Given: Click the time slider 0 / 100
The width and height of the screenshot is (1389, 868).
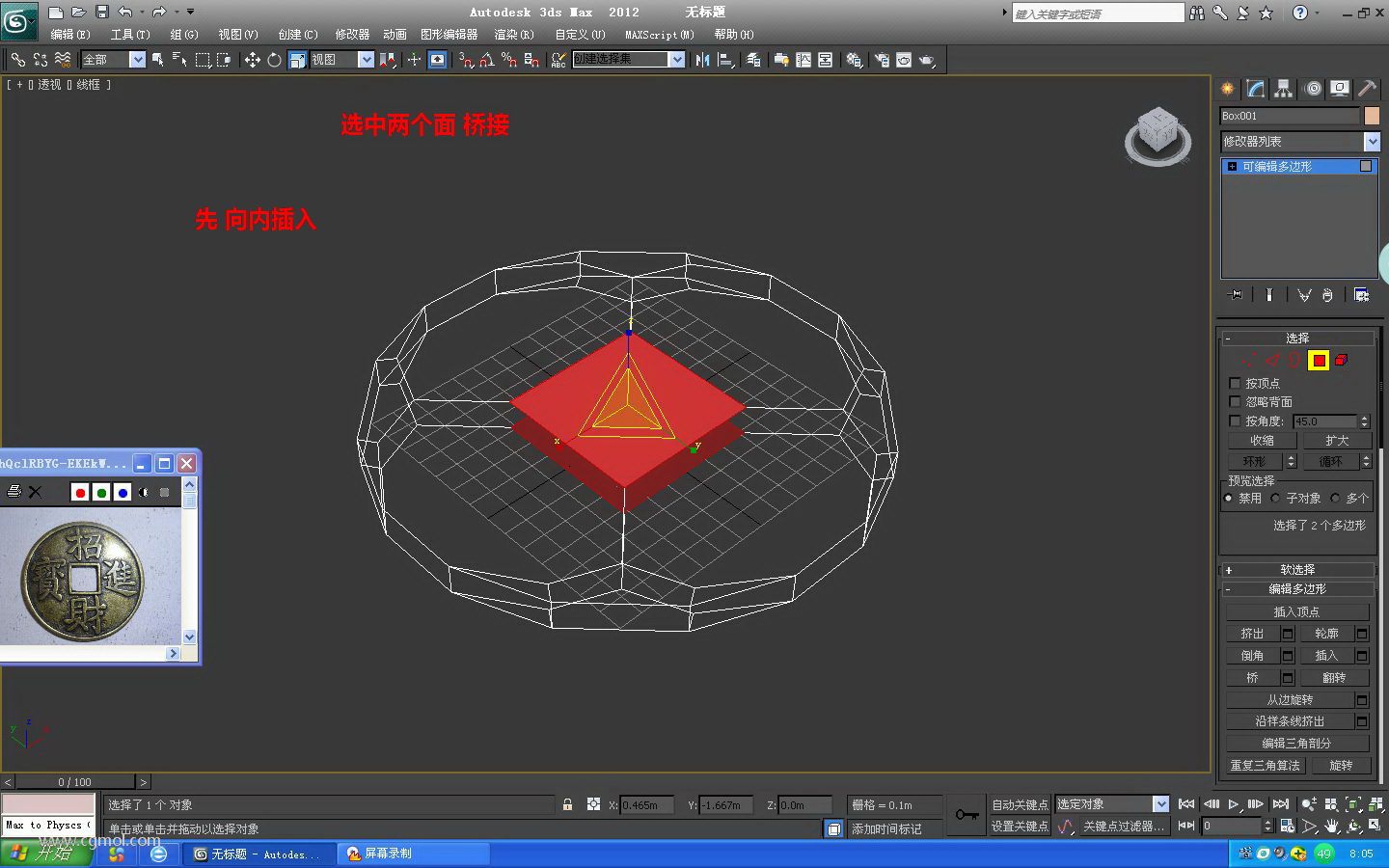Looking at the screenshot, I should tap(75, 782).
